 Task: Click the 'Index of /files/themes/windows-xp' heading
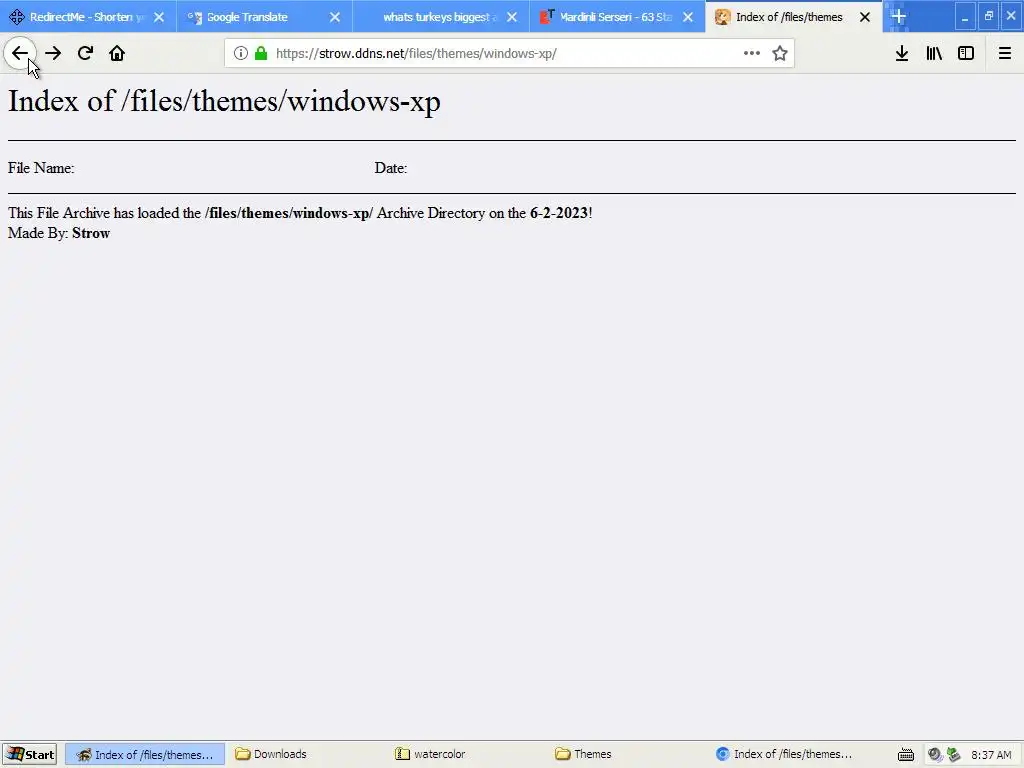coord(224,101)
